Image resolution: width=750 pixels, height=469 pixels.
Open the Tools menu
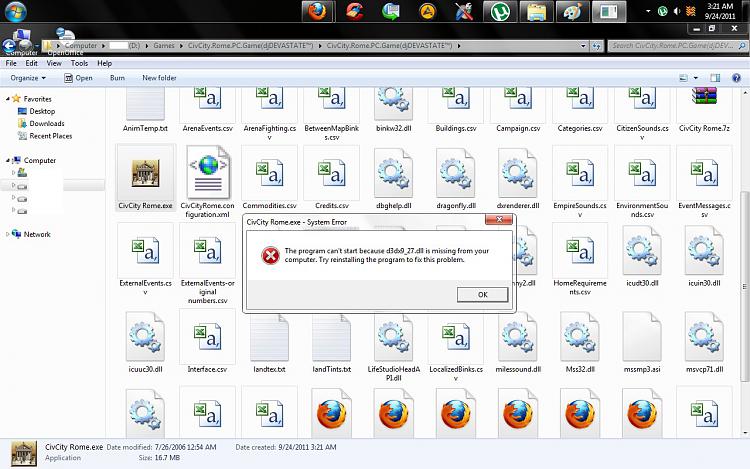79,63
